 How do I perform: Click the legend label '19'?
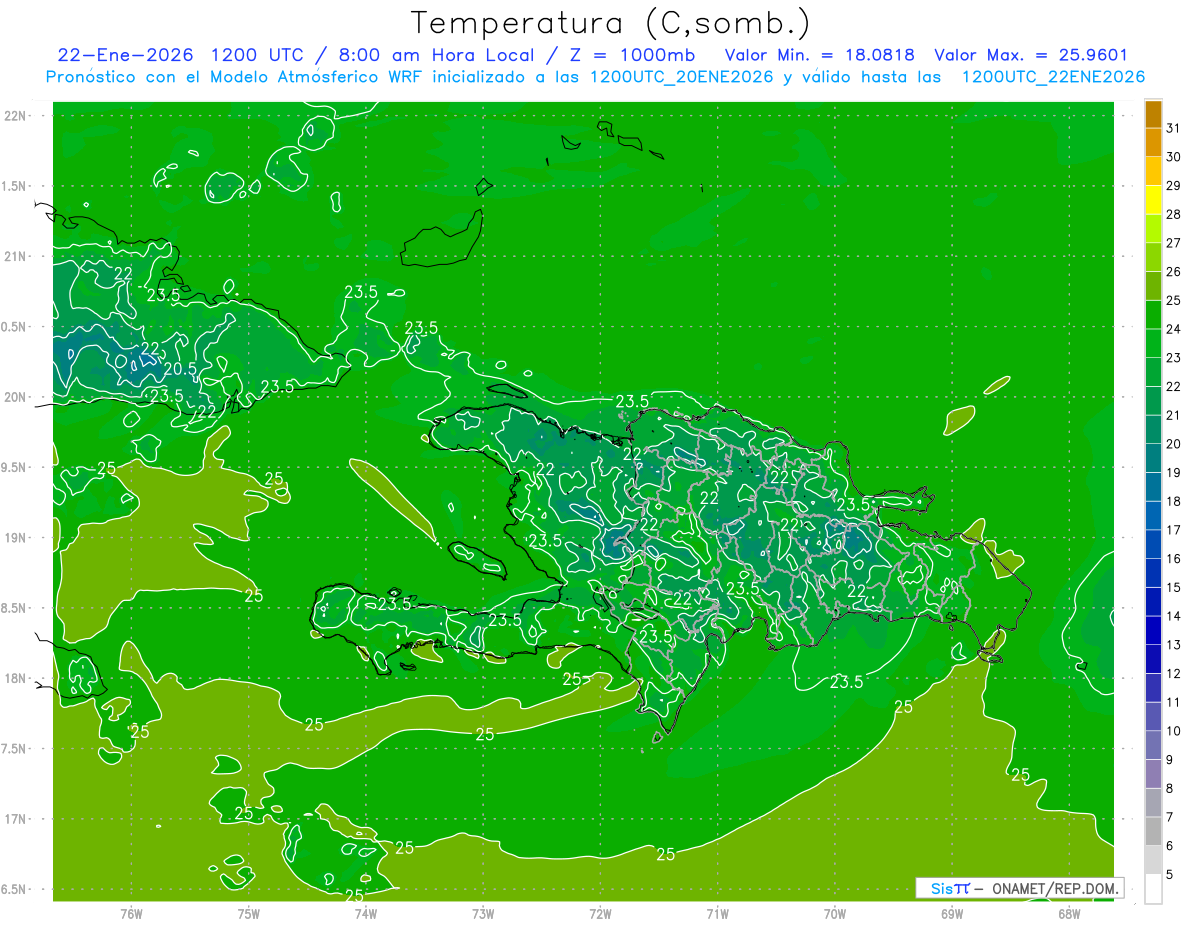point(1173,473)
